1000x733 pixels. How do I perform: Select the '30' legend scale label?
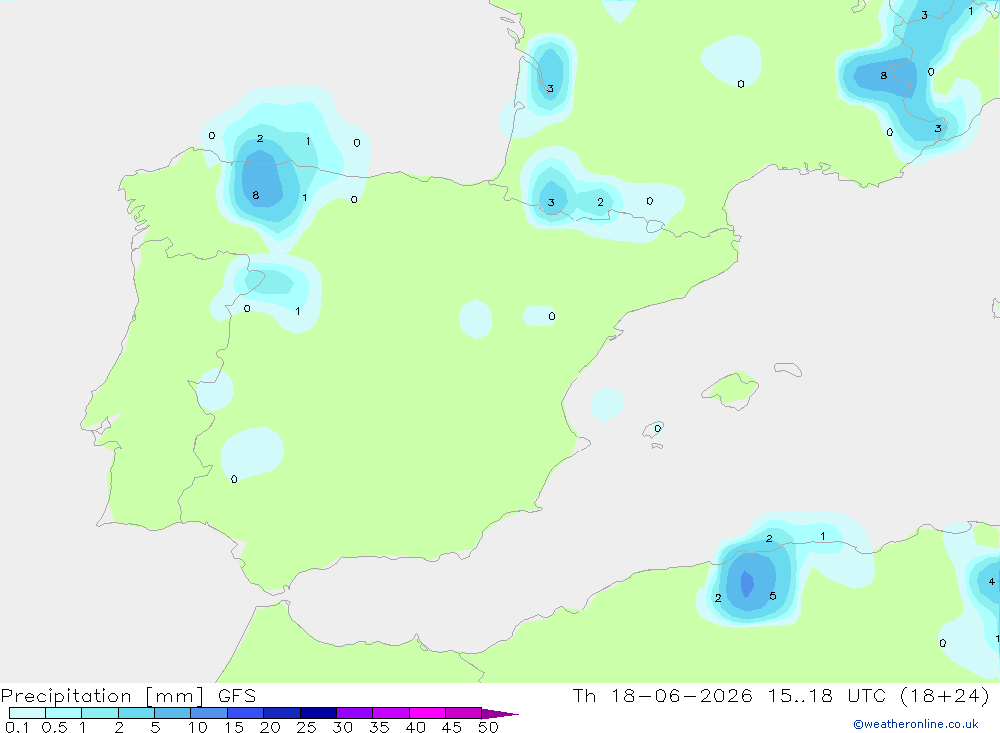tap(342, 727)
